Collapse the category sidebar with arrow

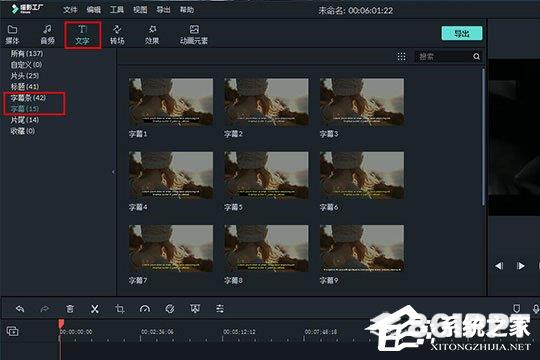tap(113, 172)
